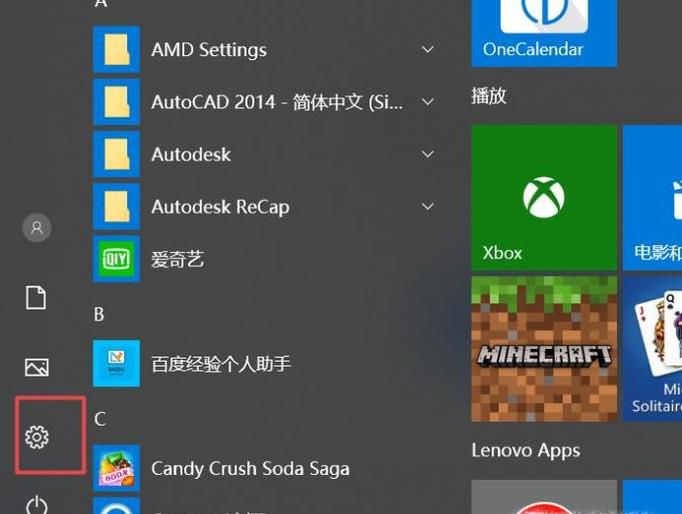Open the gray tile under Lenovo Apps
This screenshot has height=514, width=682.
click(x=544, y=497)
